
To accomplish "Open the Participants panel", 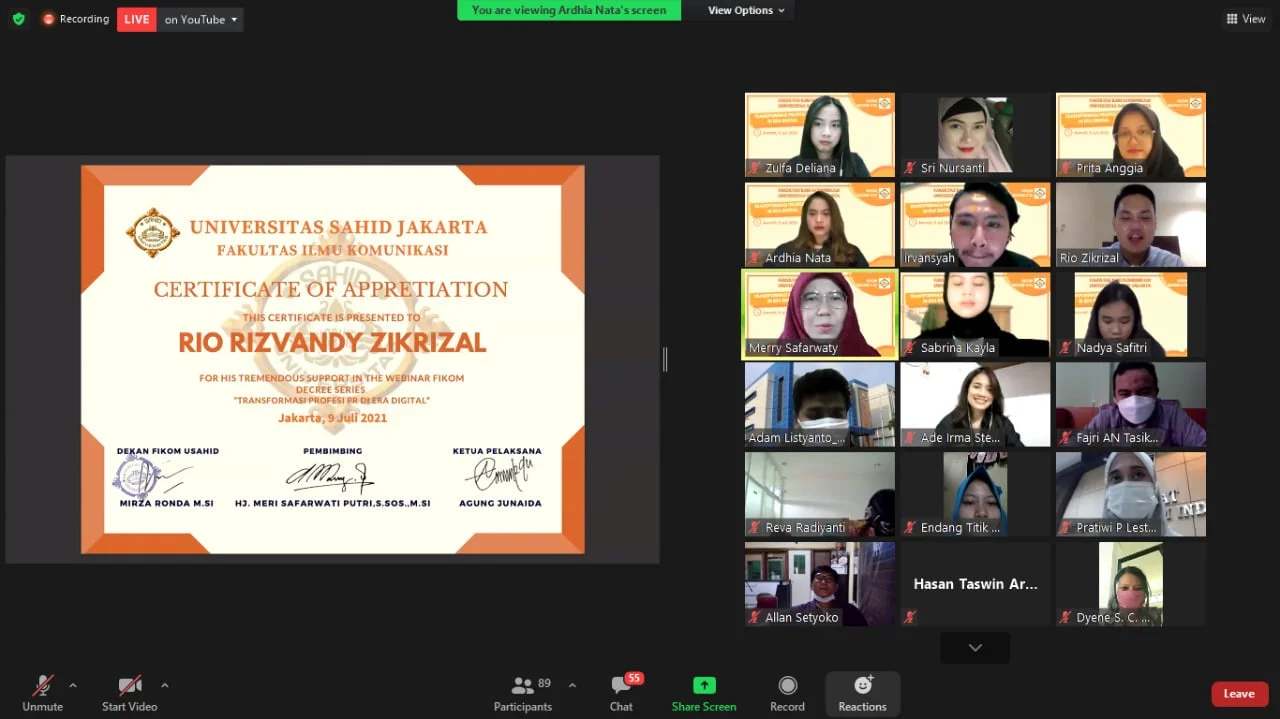I will point(523,693).
